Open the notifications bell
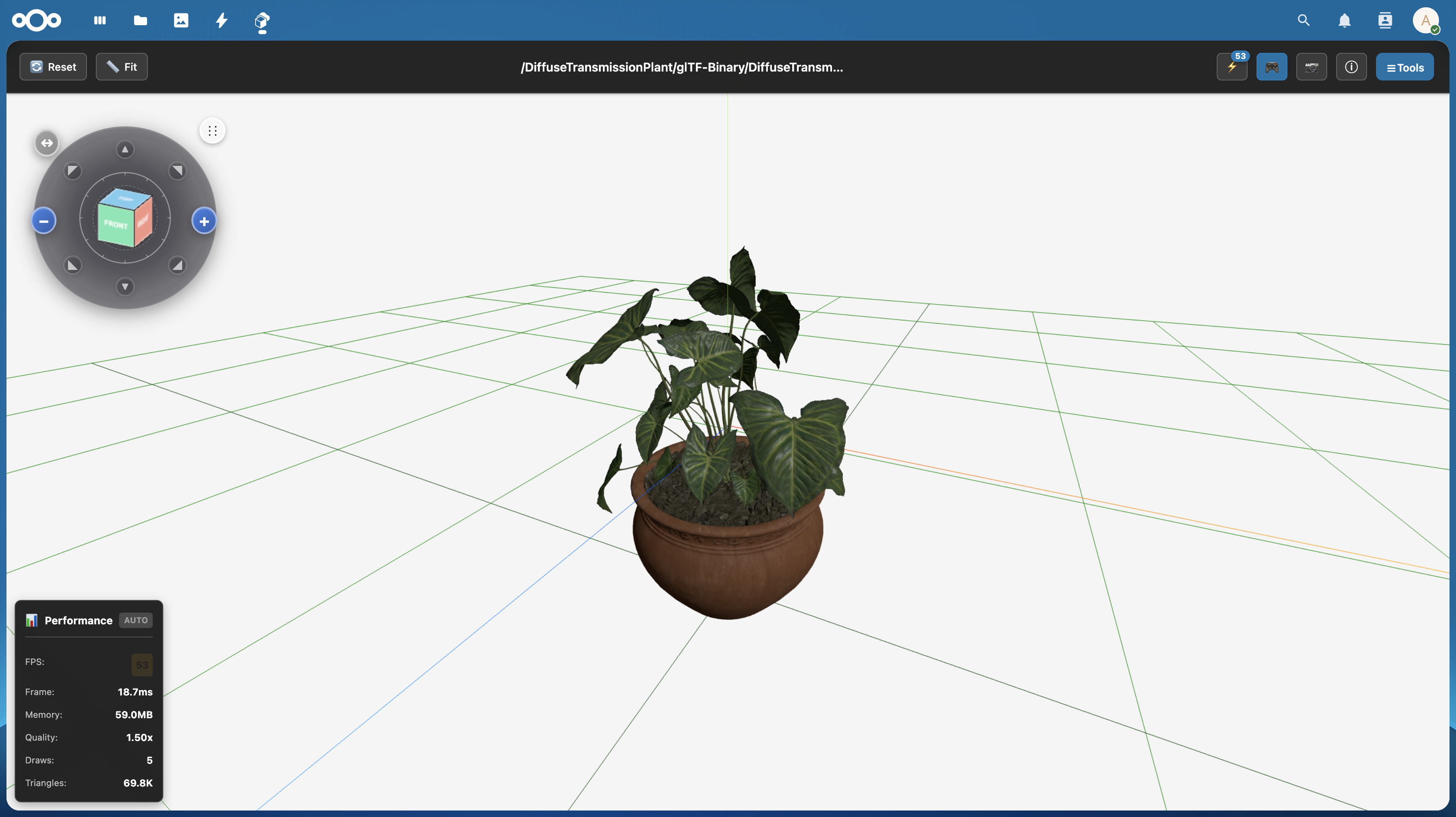This screenshot has width=1456, height=817. point(1344,21)
